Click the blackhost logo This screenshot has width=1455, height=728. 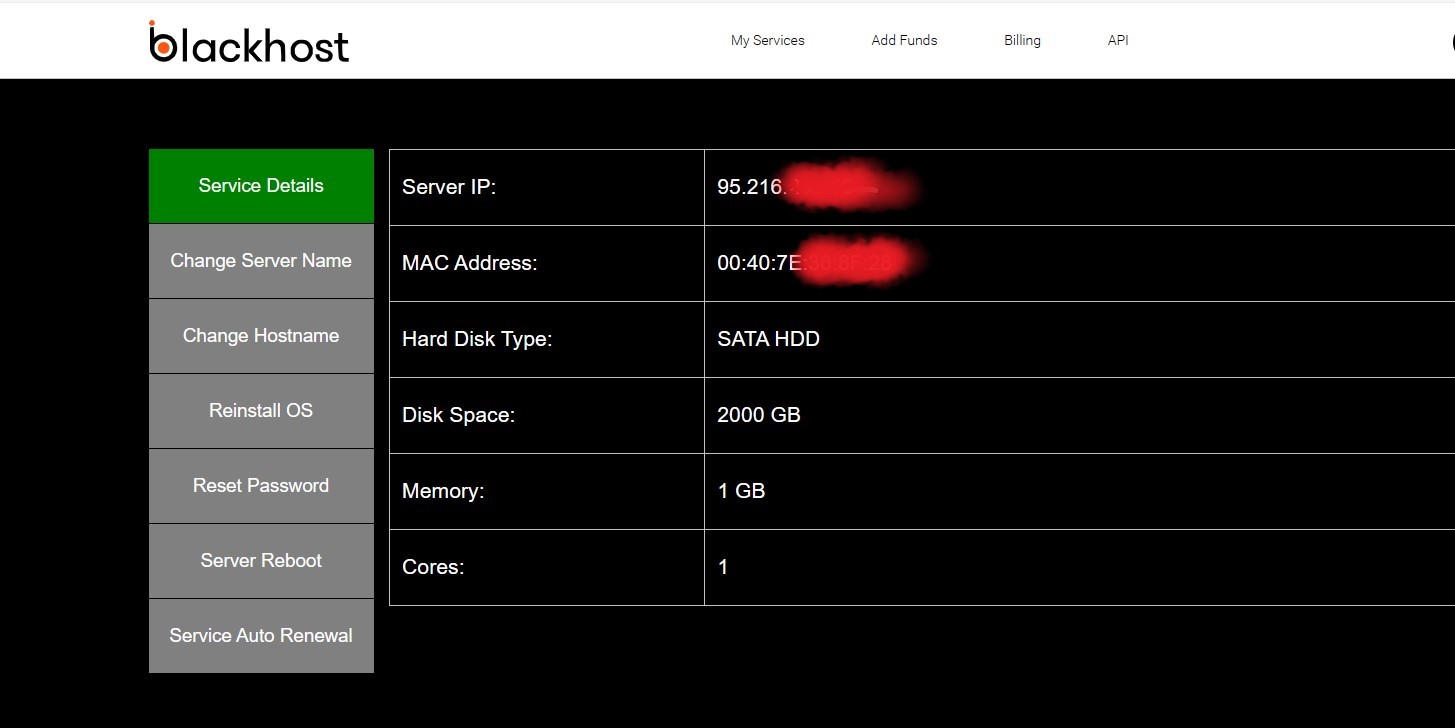(x=249, y=42)
